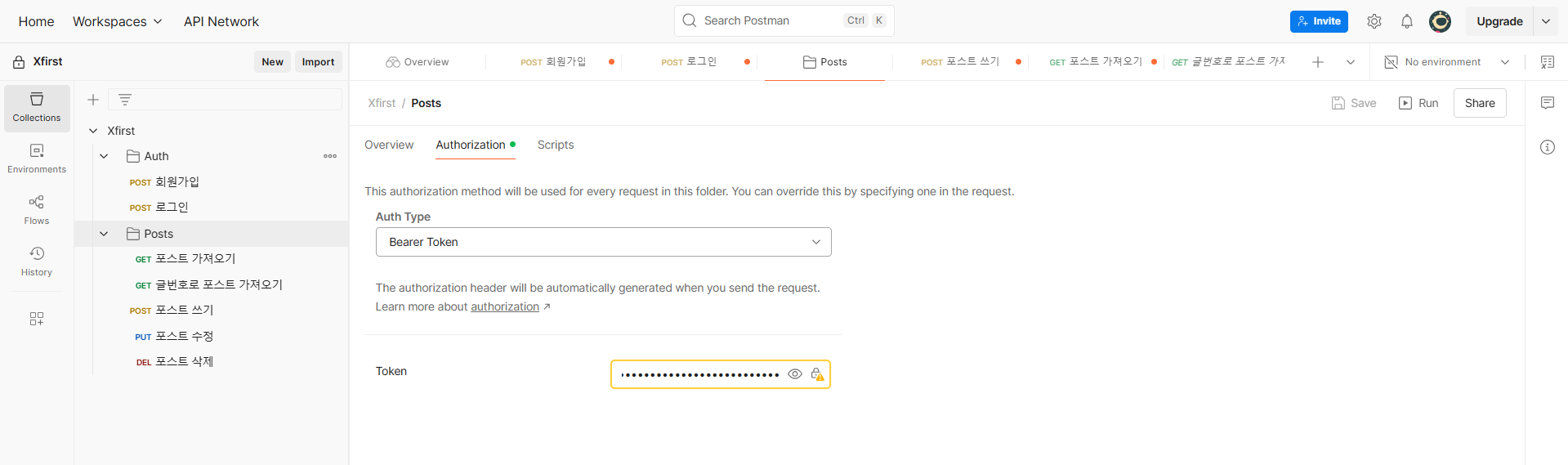Toggle token visibility eye icon

tap(795, 374)
